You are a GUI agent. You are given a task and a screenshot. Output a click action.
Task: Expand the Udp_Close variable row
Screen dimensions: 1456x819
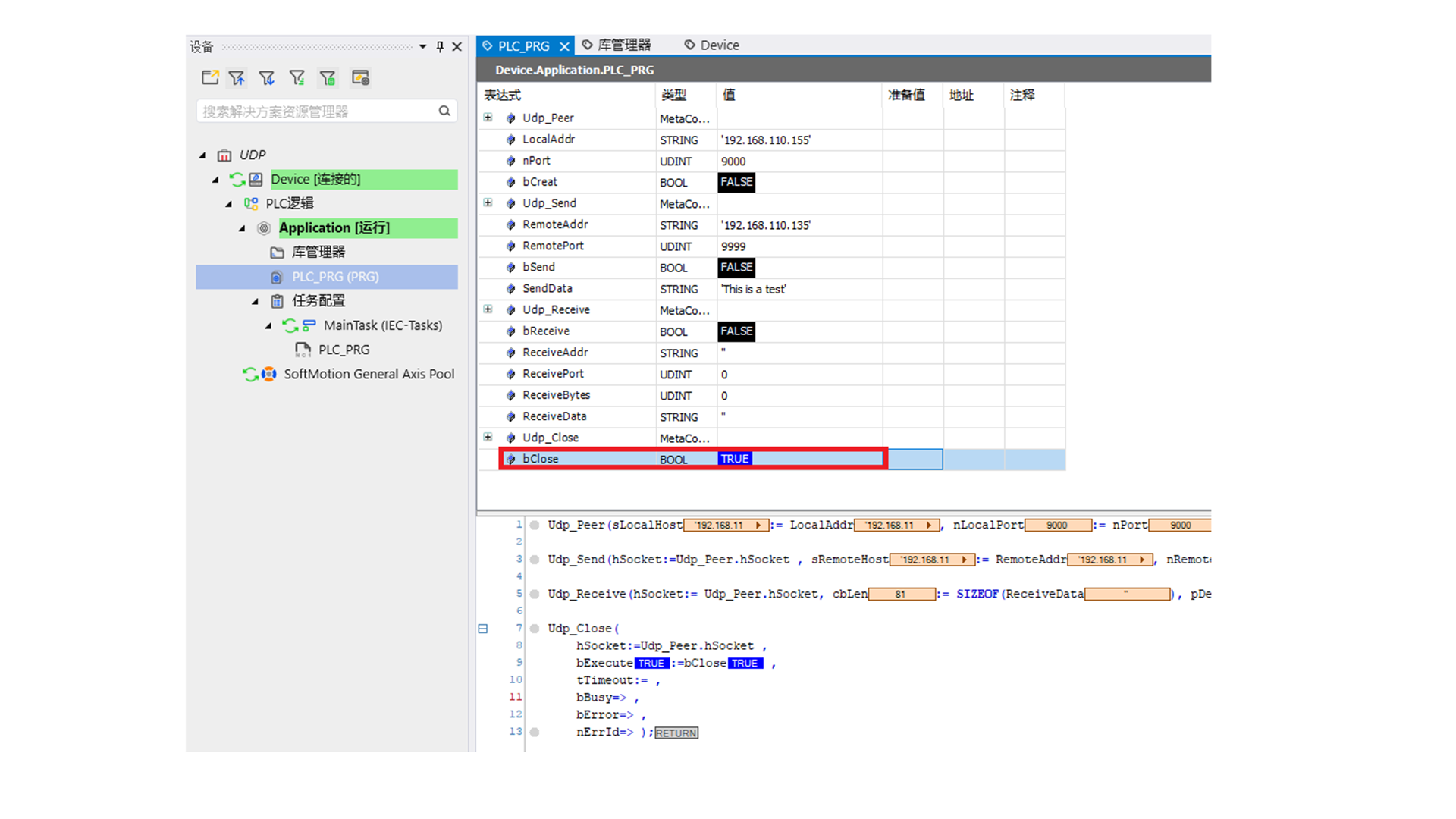click(488, 437)
